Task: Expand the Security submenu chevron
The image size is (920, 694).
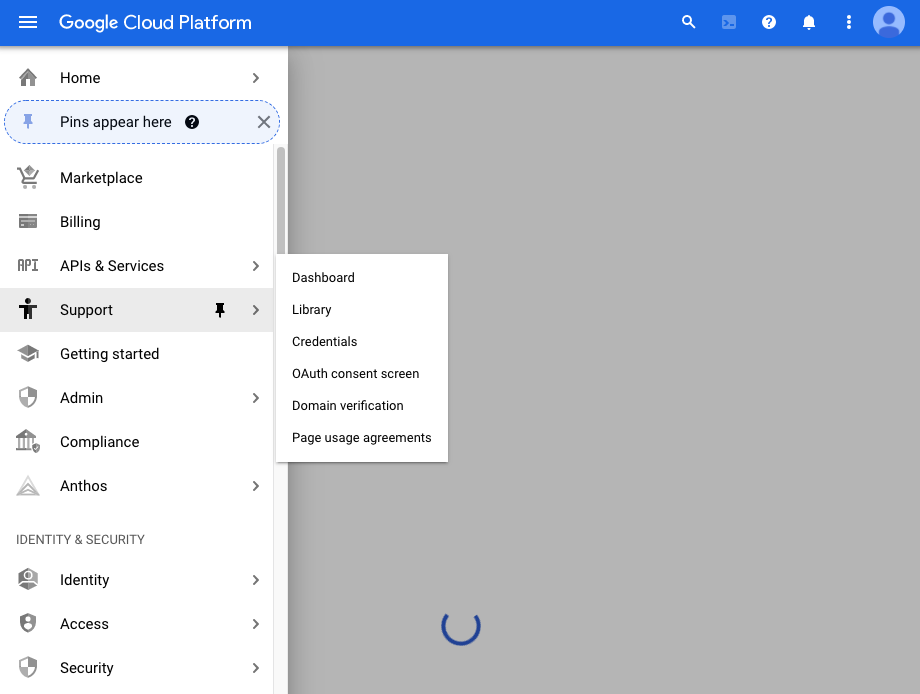Action: [x=255, y=668]
